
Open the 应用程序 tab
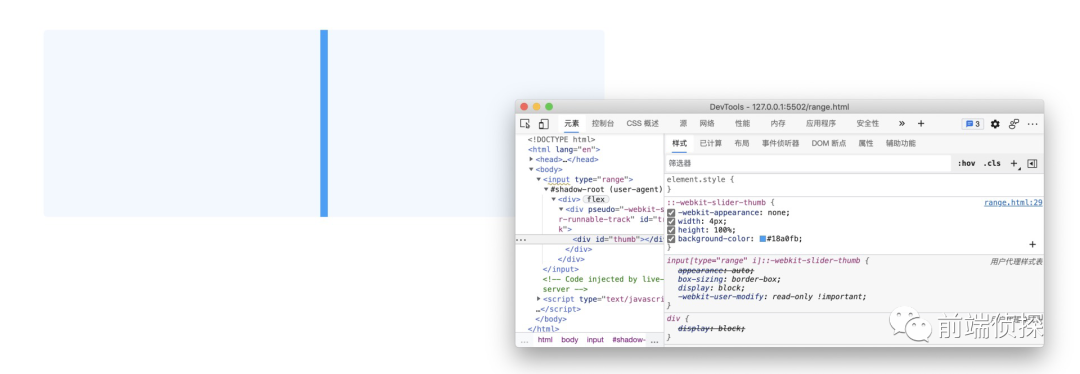tap(821, 124)
